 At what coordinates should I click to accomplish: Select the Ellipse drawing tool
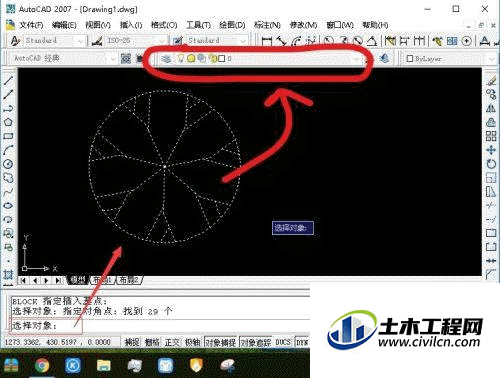(x=8, y=205)
